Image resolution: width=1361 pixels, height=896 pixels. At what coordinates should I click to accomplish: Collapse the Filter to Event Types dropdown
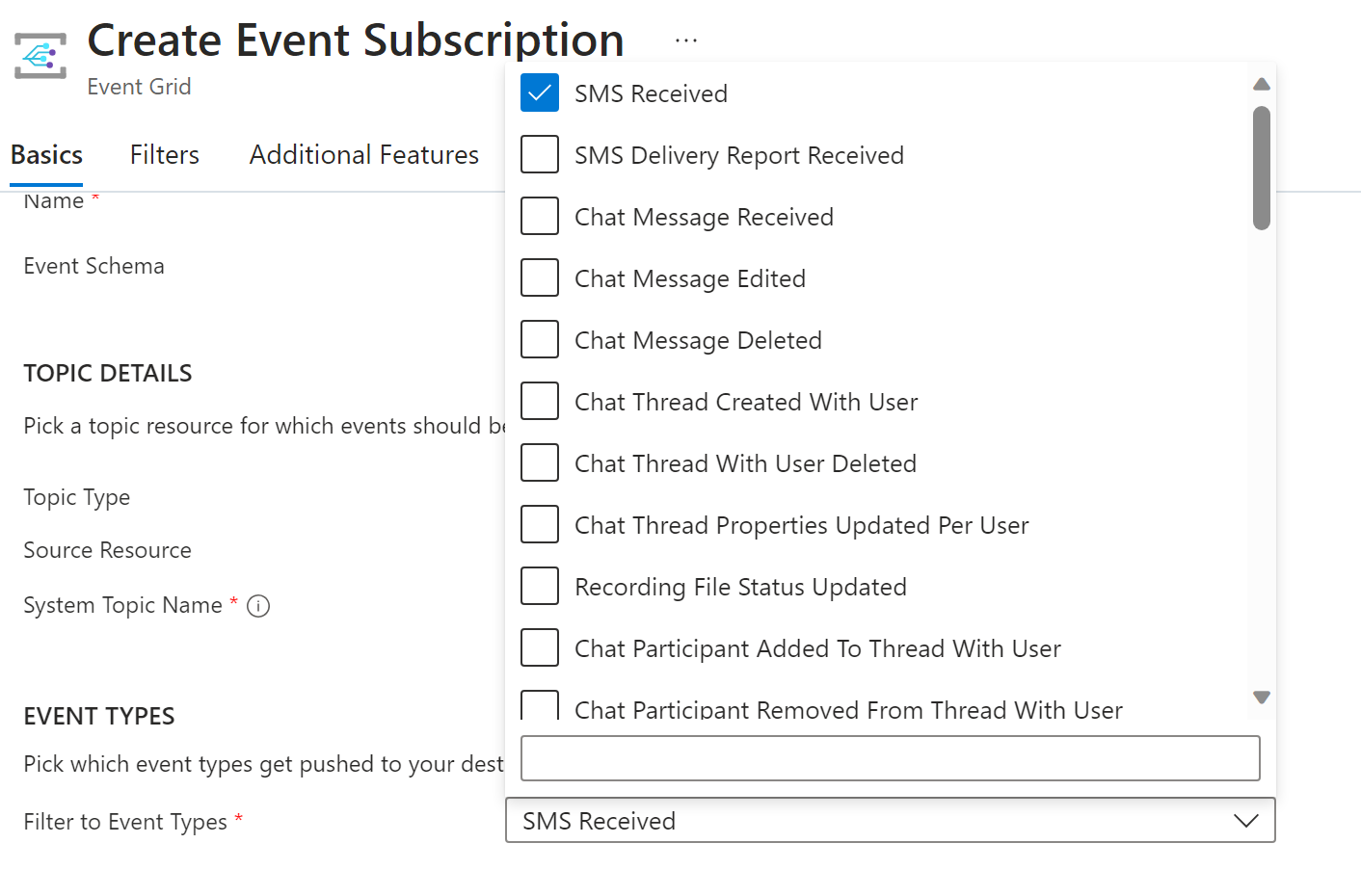tap(1245, 820)
